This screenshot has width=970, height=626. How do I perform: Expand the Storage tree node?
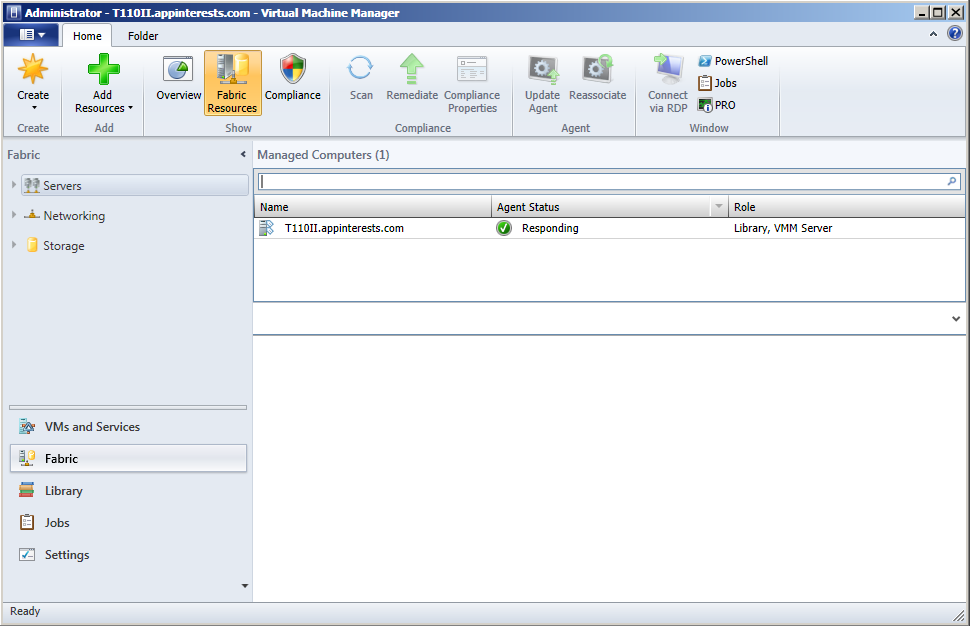(14, 246)
